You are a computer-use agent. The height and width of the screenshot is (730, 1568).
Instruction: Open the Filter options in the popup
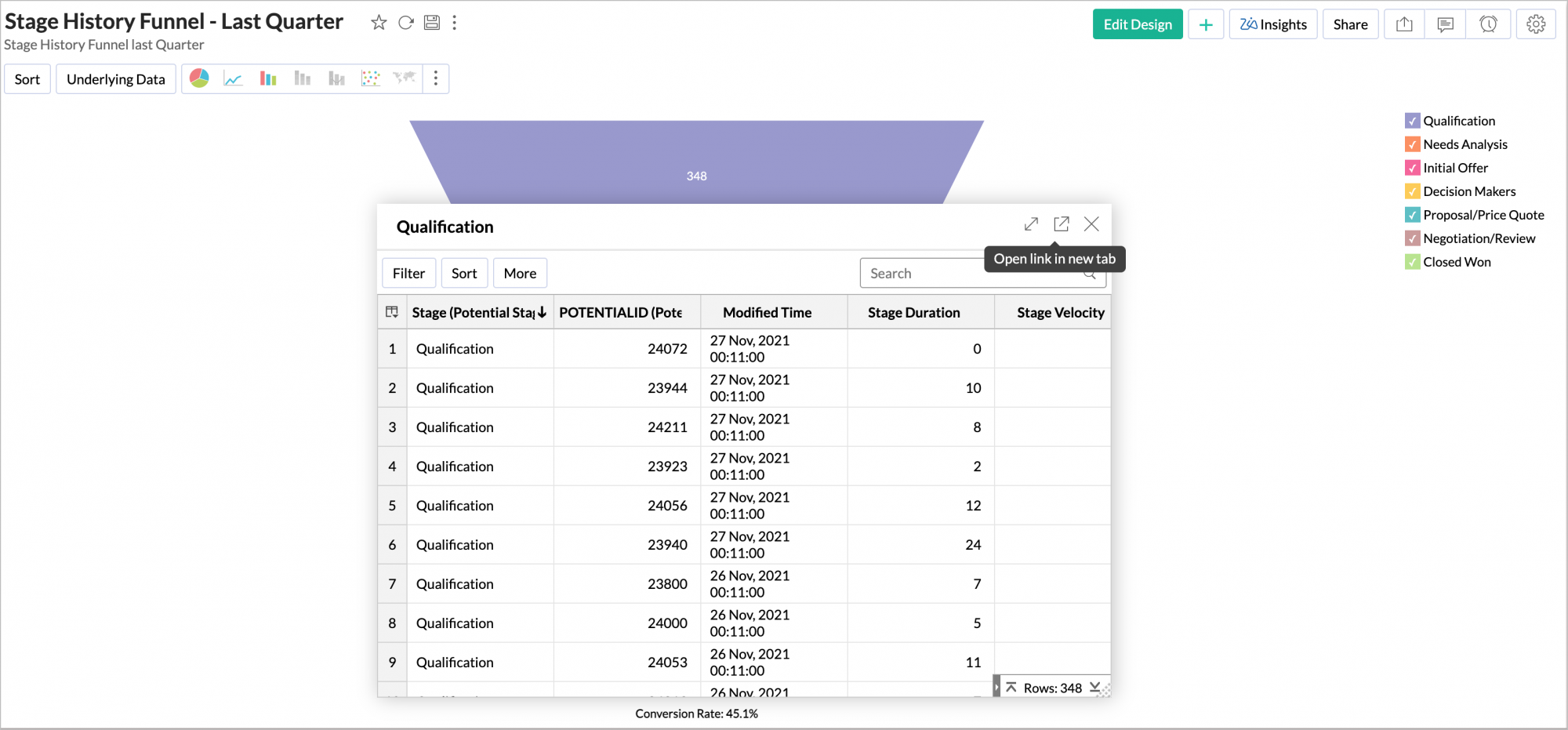coord(408,273)
